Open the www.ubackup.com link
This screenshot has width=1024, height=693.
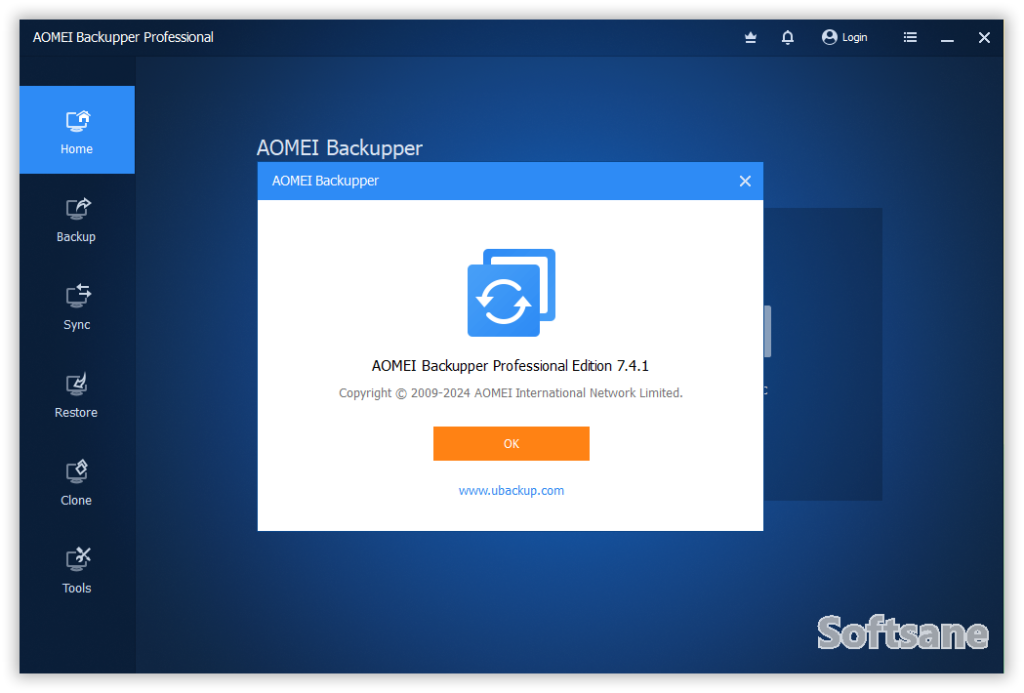[511, 491]
